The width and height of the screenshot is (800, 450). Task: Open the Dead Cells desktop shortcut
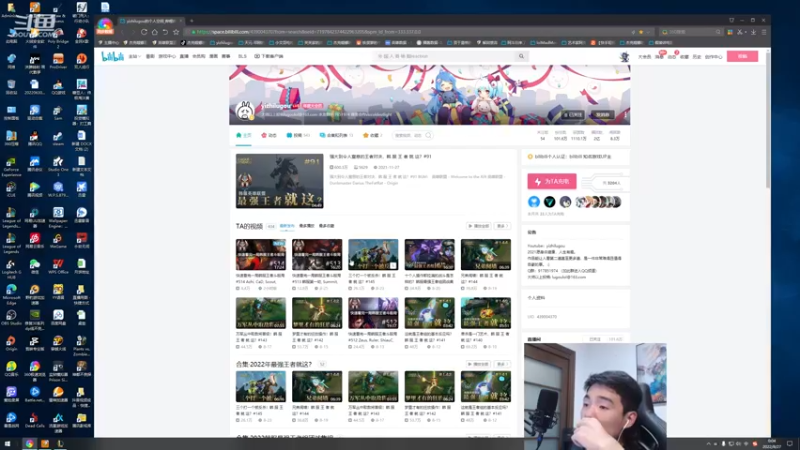[x=34, y=420]
